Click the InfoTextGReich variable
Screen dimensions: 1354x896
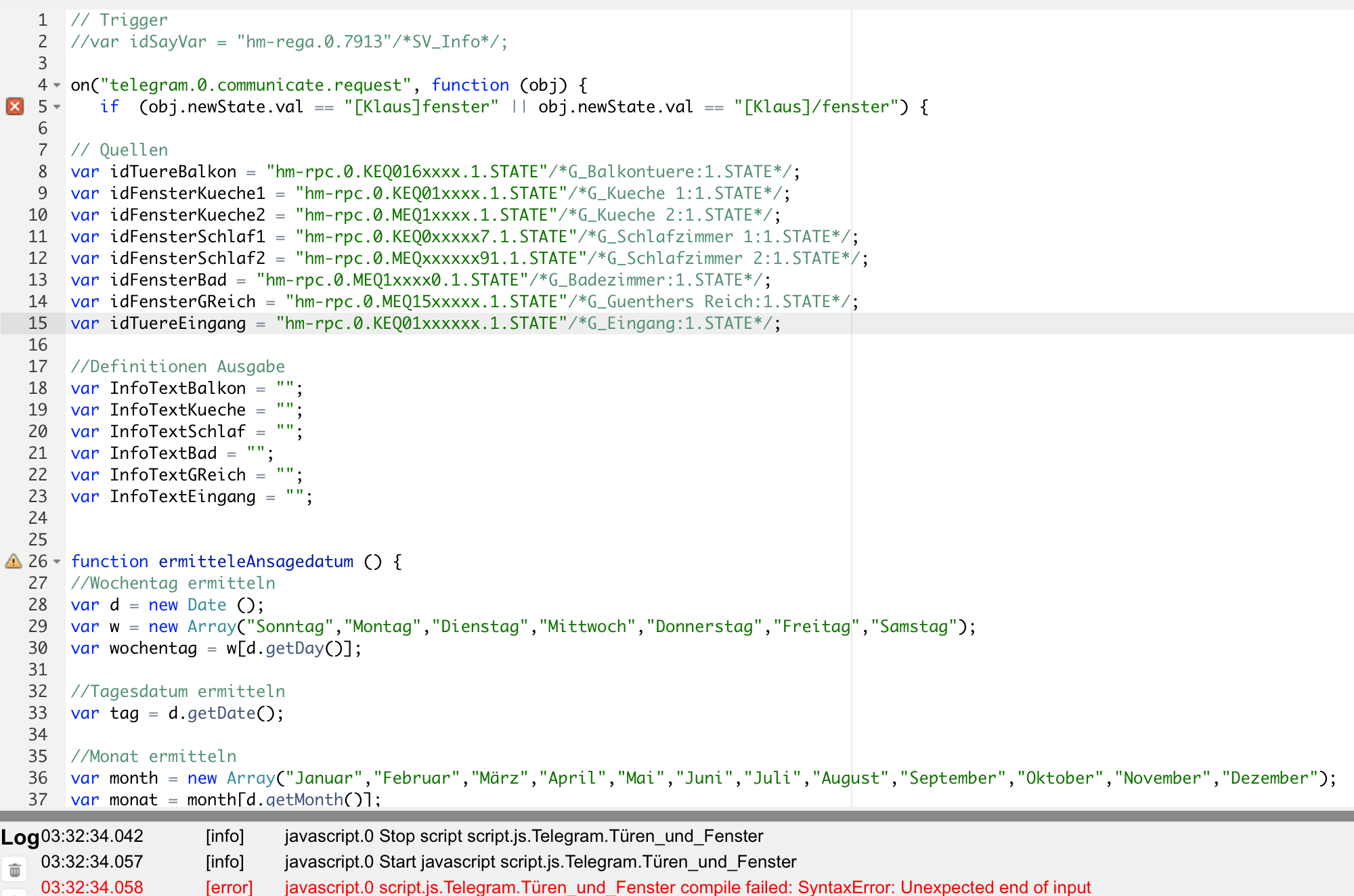pos(178,475)
